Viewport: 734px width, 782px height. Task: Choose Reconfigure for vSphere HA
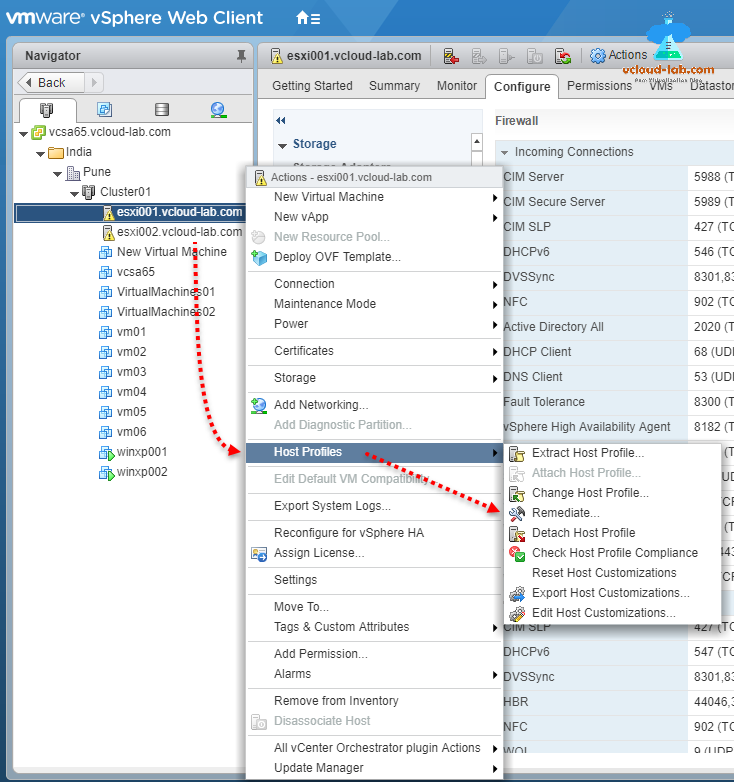coord(374,533)
